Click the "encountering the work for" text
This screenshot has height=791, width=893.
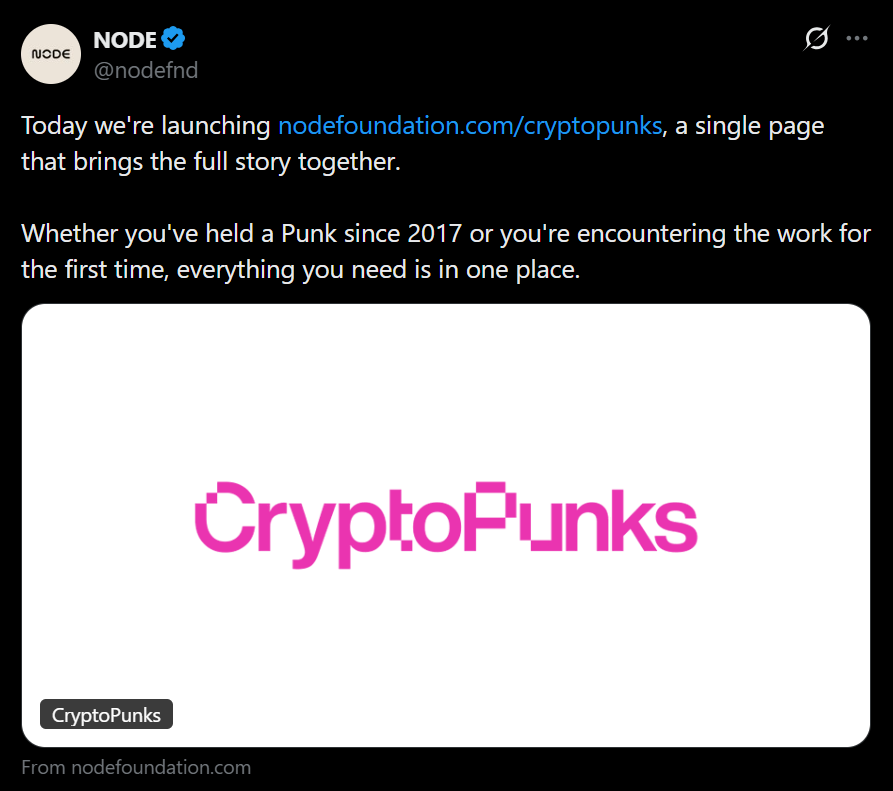(724, 234)
